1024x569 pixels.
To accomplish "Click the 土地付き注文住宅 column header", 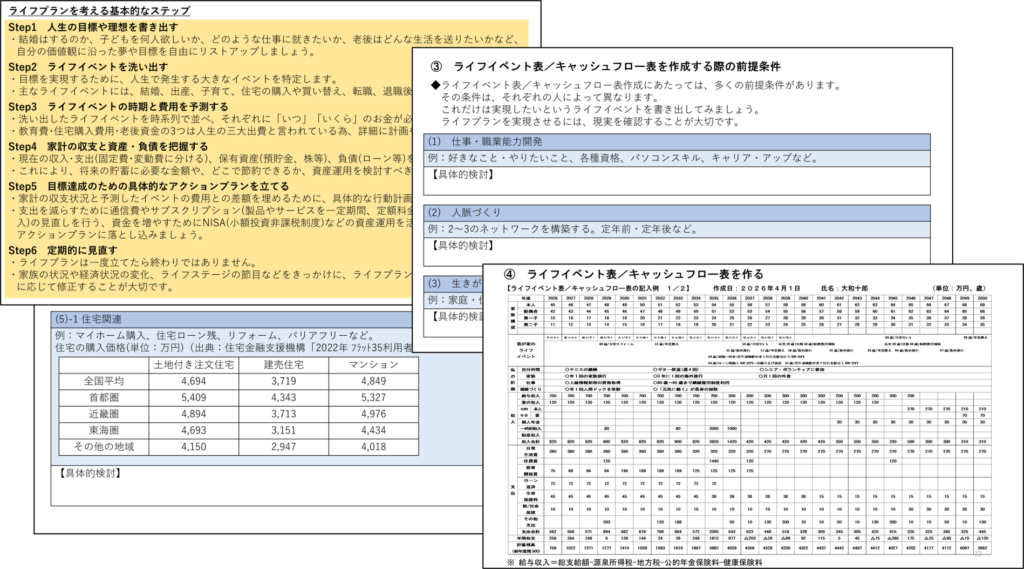I will 193,365.
